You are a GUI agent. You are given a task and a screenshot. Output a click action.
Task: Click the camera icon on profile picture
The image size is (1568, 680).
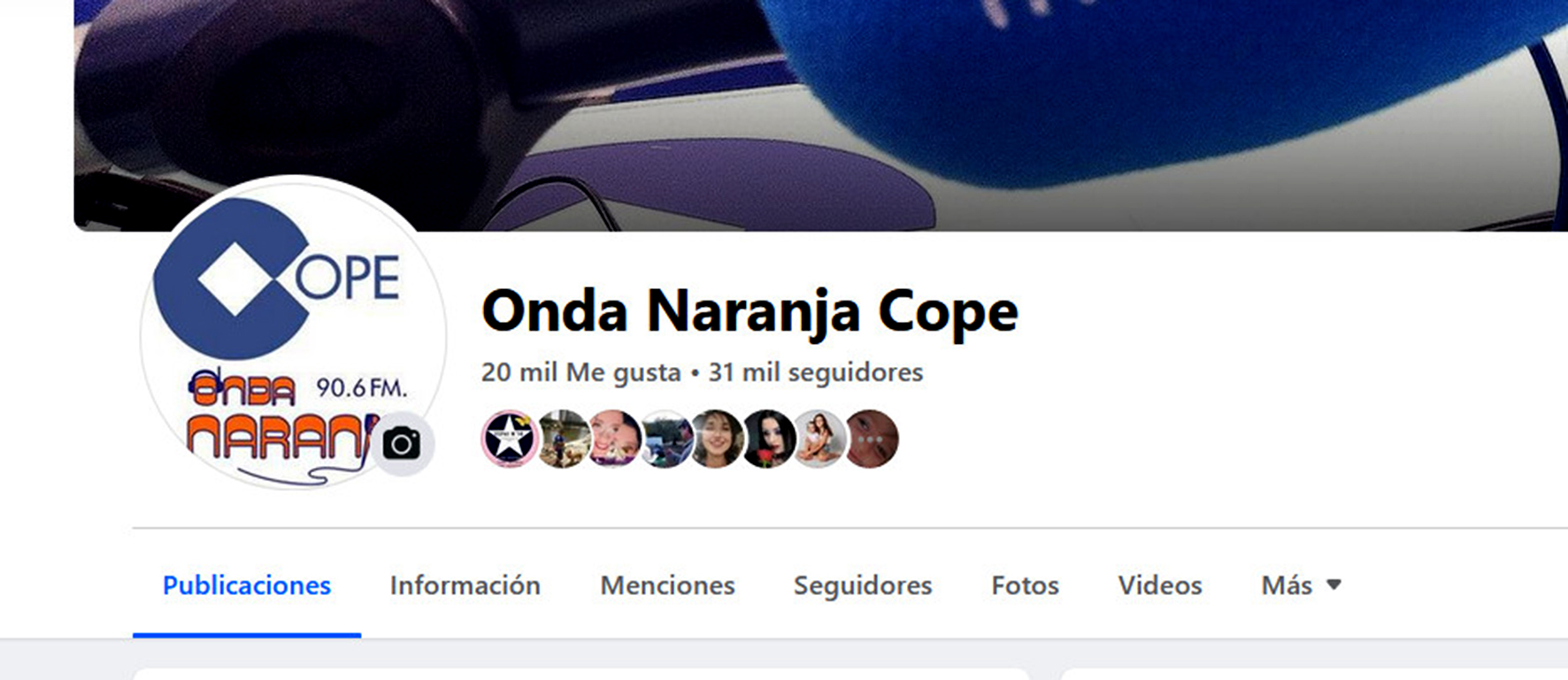pyautogui.click(x=402, y=444)
